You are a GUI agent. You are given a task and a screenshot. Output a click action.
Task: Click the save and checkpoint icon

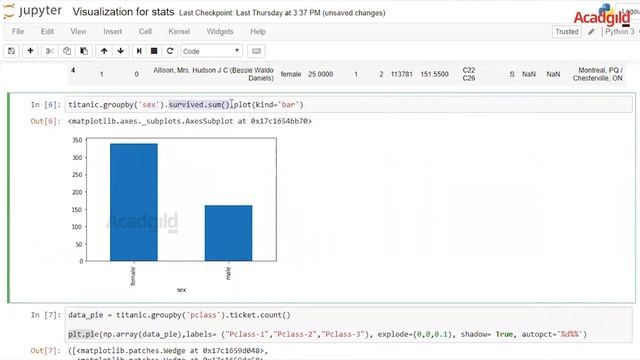click(11, 51)
